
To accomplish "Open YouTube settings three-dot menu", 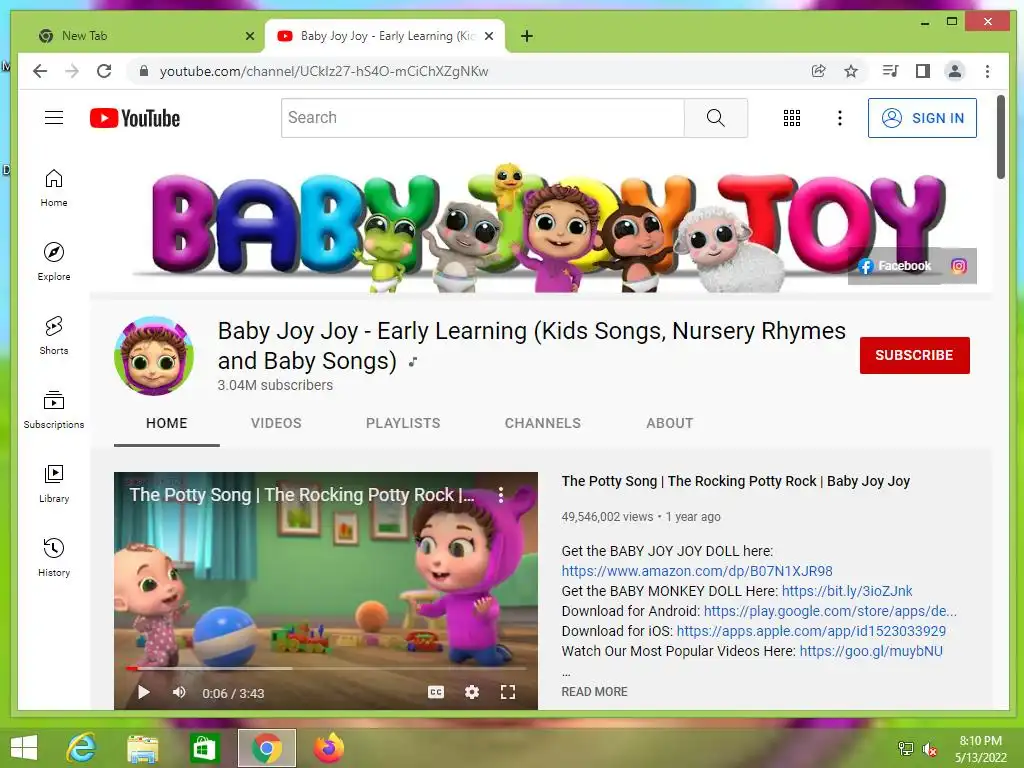I will 840,118.
